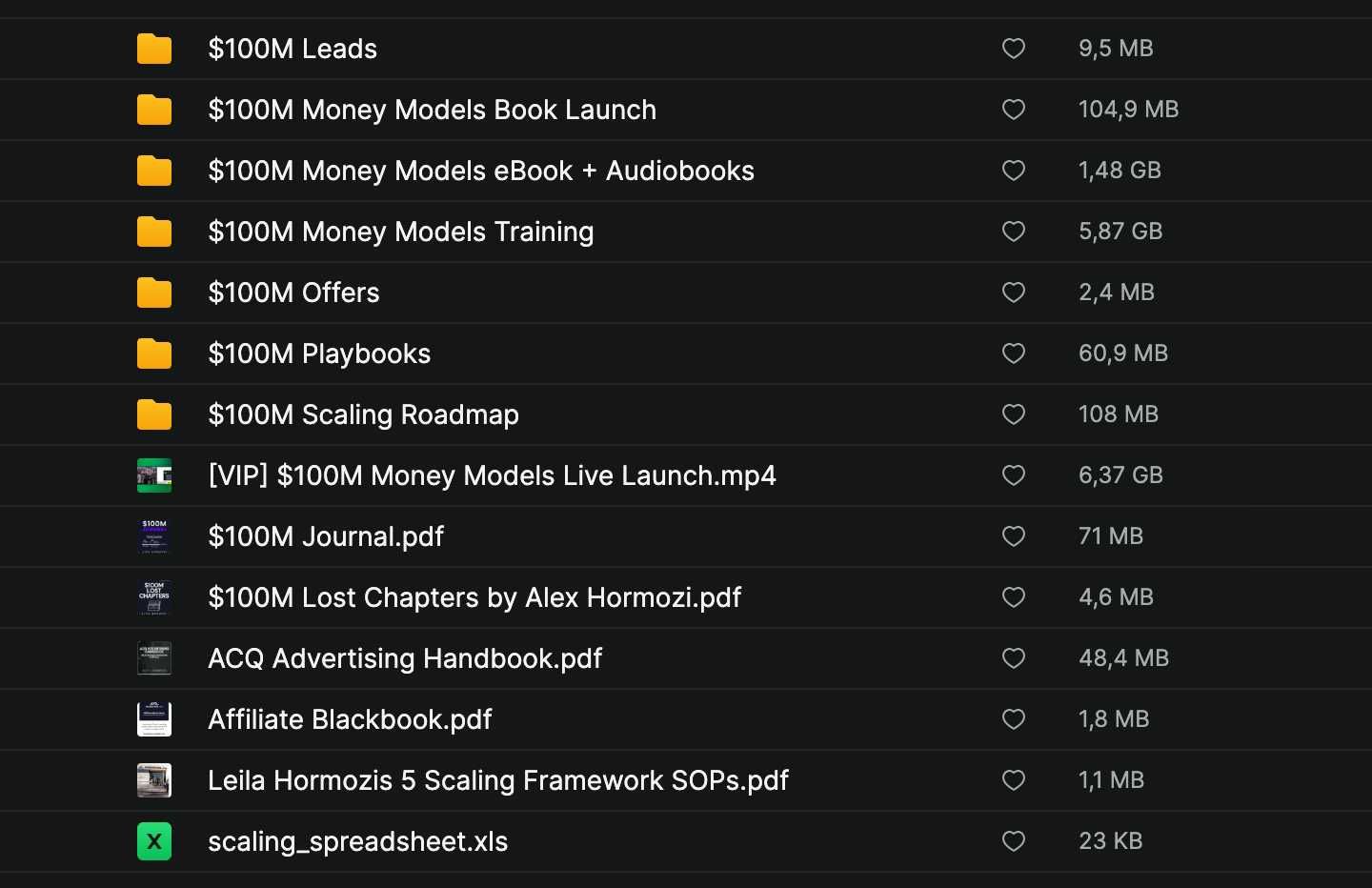Viewport: 1372px width, 888px height.
Task: Click the Affiliate Blackbook.pdf thumbnail
Action: point(154,719)
